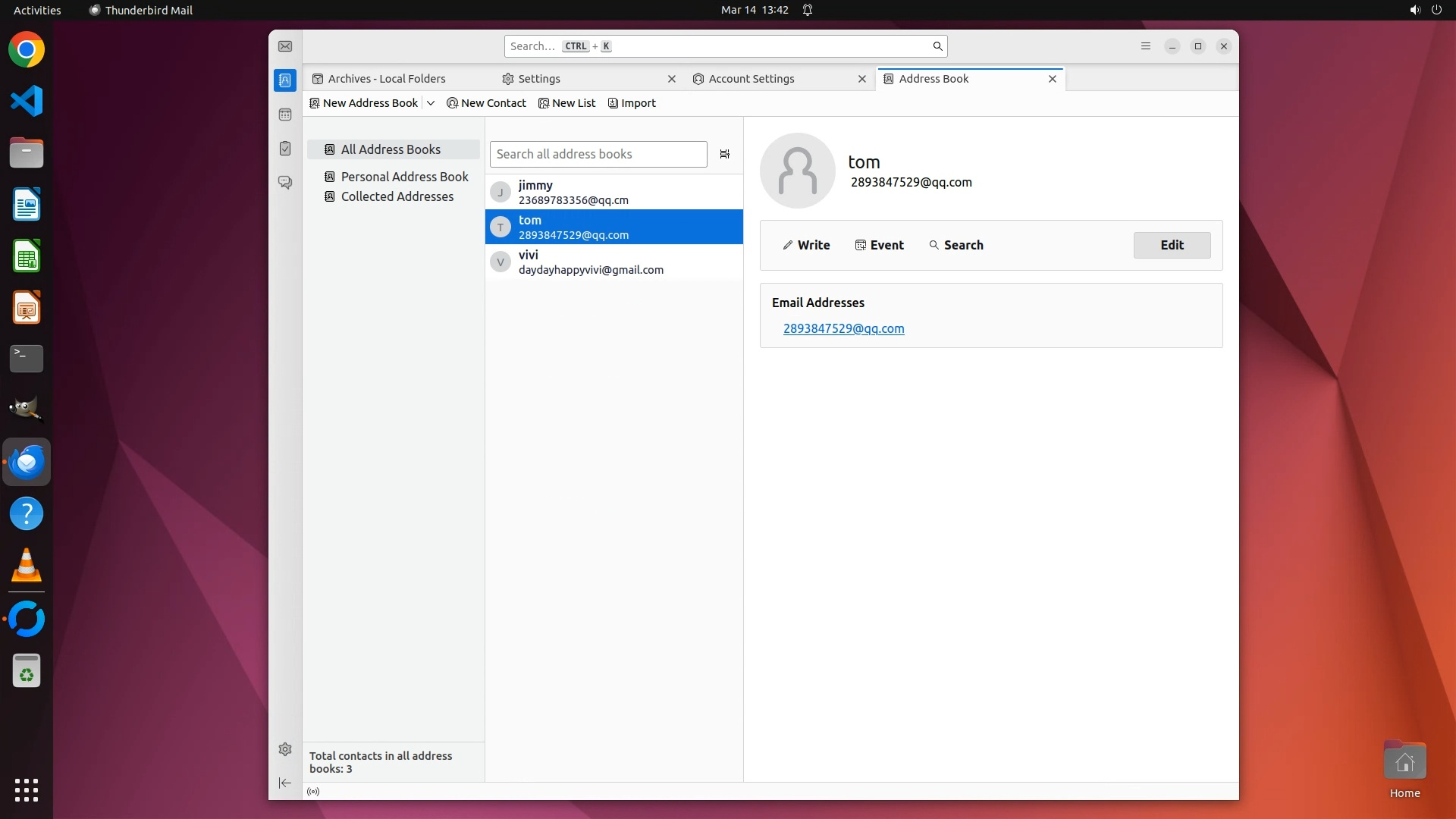Open the Calendar space icon
The width and height of the screenshot is (1456, 819).
(x=285, y=115)
